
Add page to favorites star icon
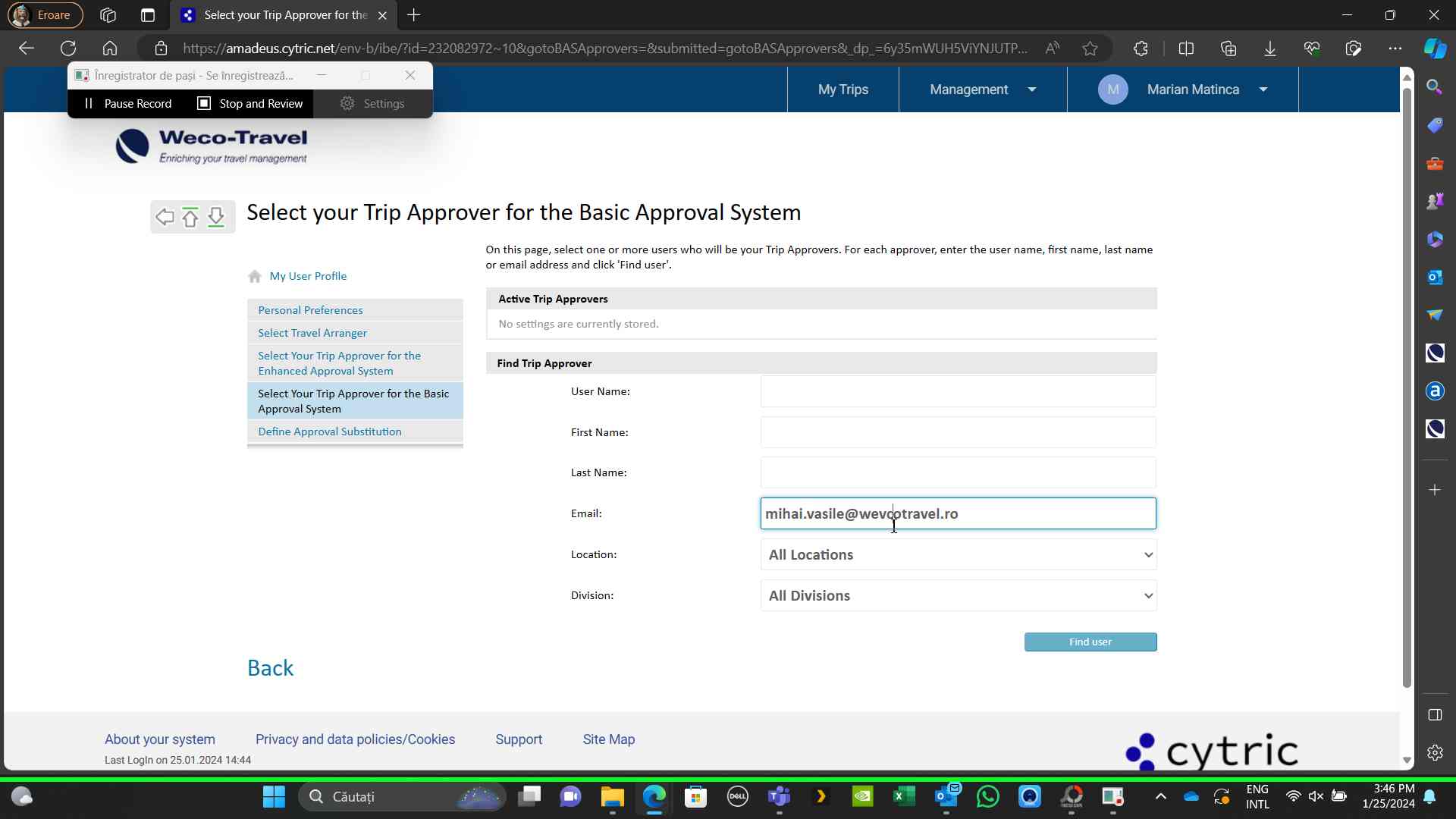click(1090, 49)
